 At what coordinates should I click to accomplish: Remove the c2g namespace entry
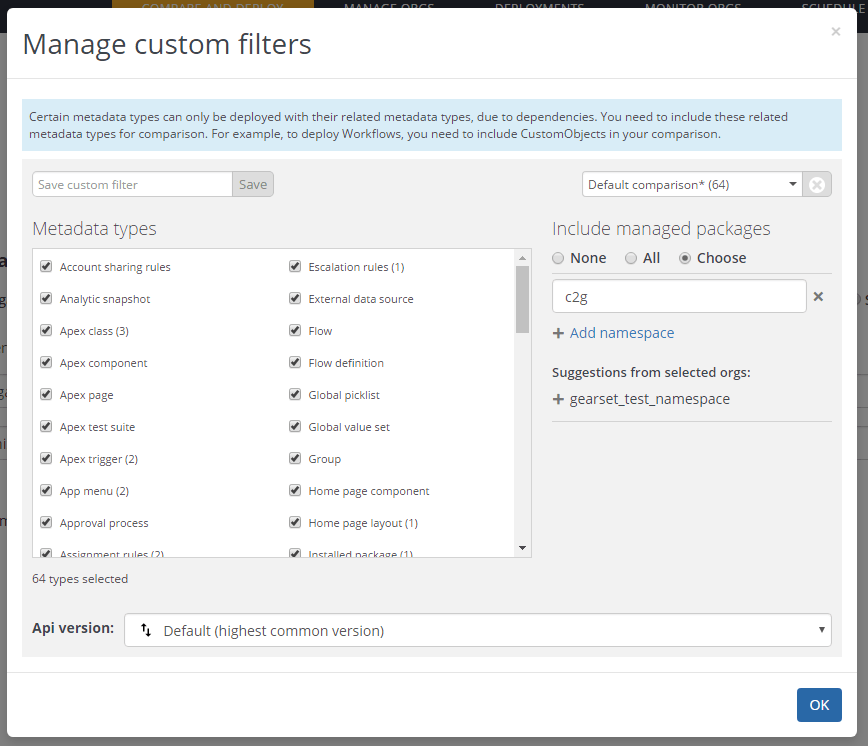pyautogui.click(x=817, y=297)
